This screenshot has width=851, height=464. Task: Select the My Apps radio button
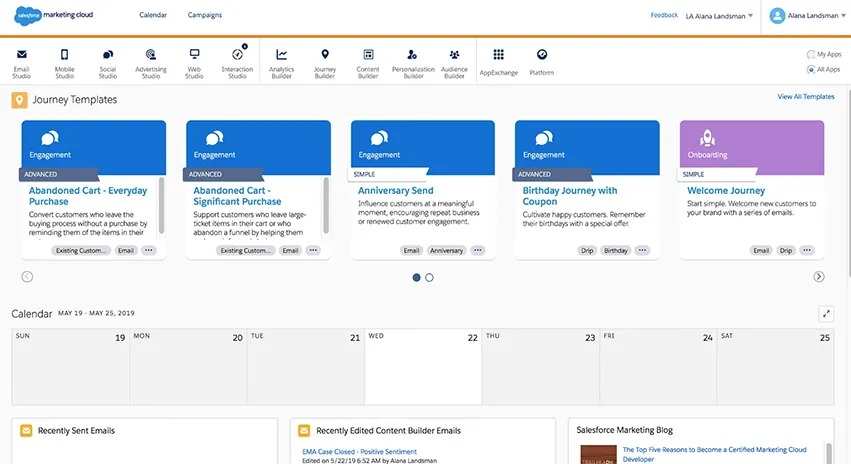(x=811, y=54)
